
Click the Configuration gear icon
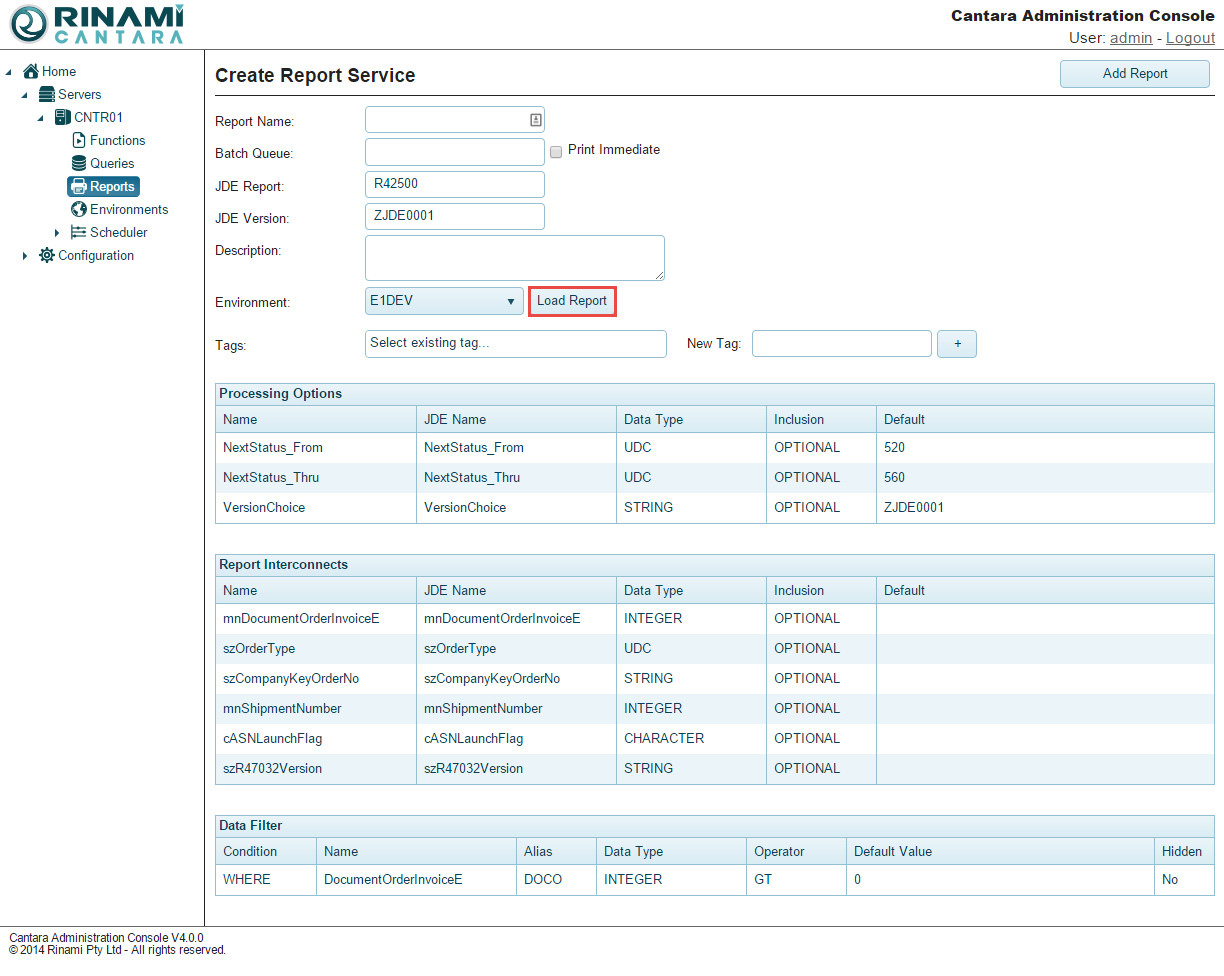47,255
